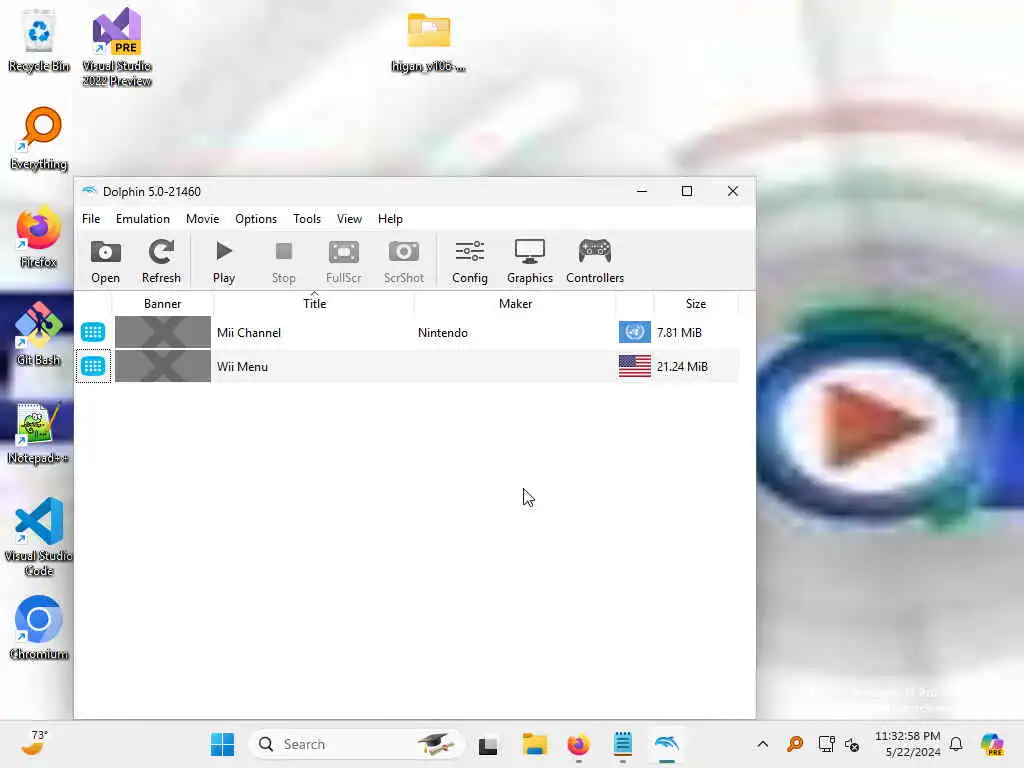The width and height of the screenshot is (1024, 768).
Task: Select the Git Bash desktop shortcut
Action: 39,334
